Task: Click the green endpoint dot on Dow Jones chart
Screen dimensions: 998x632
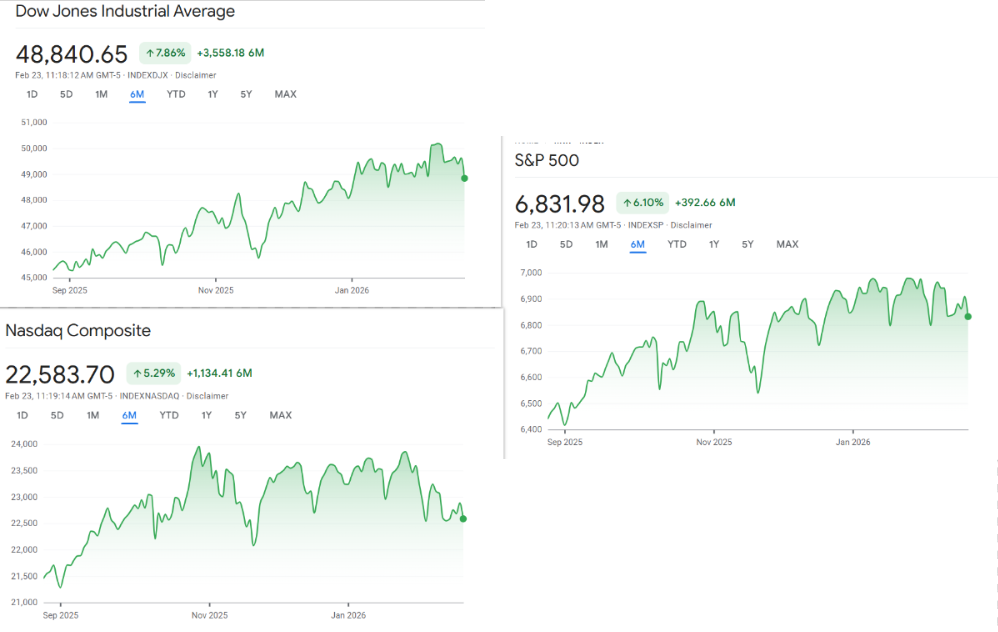Action: coord(464,178)
